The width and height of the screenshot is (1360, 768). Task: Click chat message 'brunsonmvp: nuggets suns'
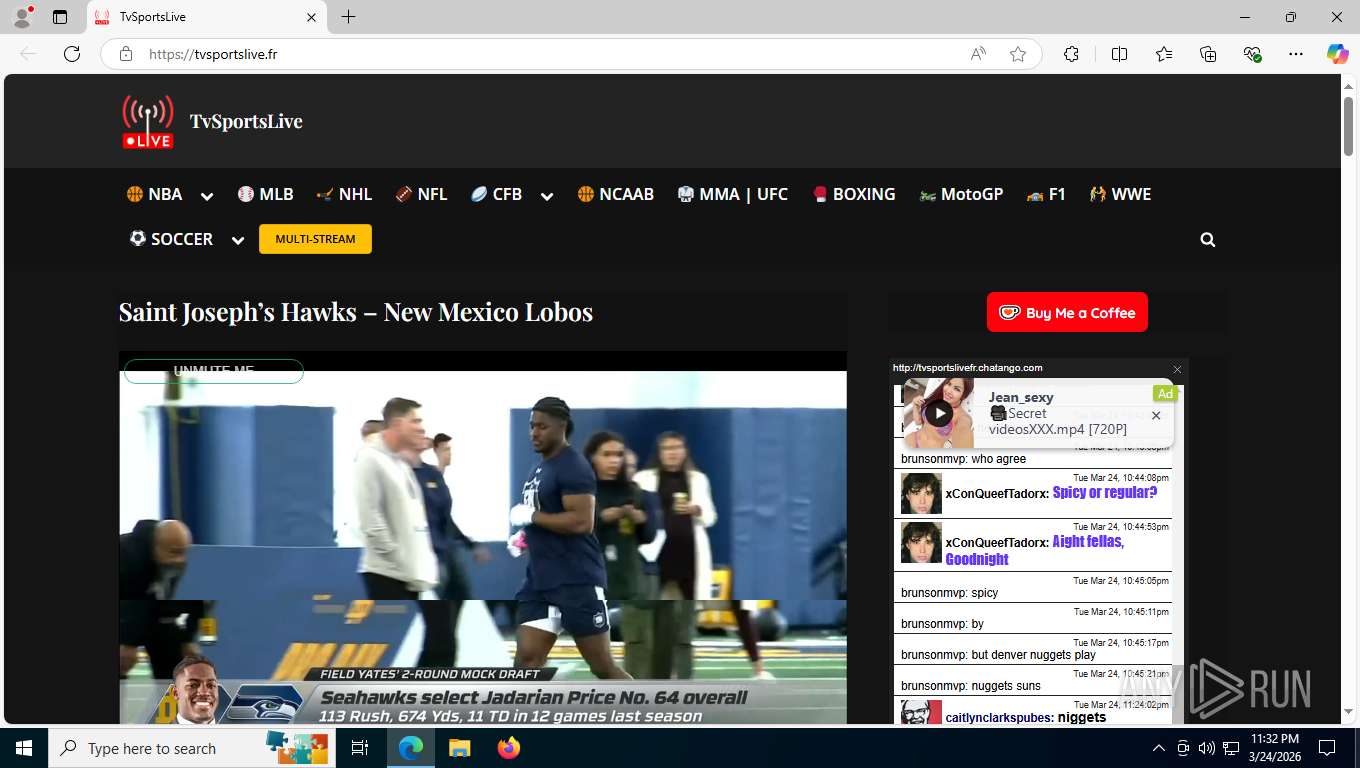(x=971, y=686)
